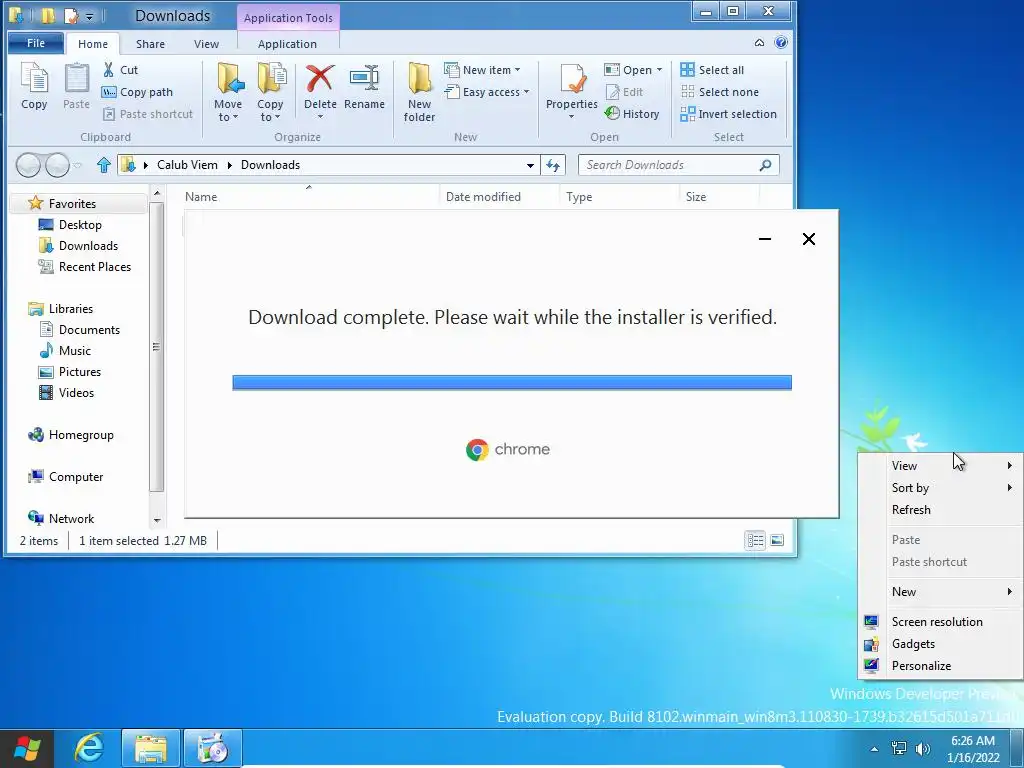Viewport: 1024px width, 768px height.
Task: Switch to the Application ribbon tab
Action: click(287, 44)
